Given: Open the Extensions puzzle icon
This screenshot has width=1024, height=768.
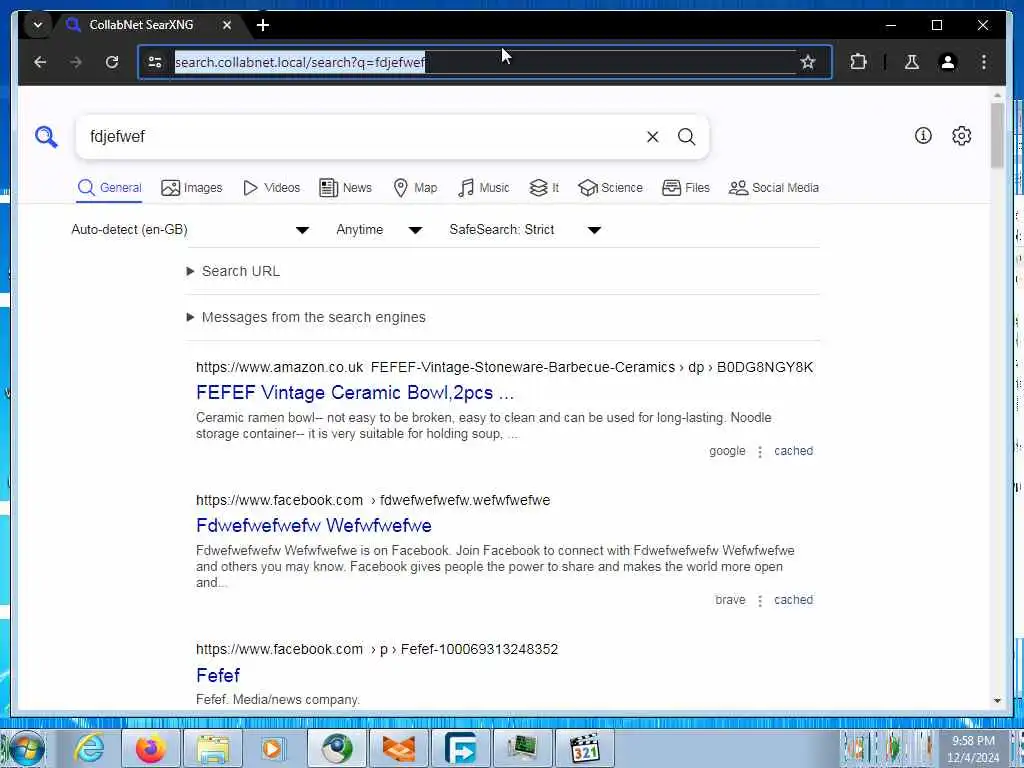Looking at the screenshot, I should point(858,62).
